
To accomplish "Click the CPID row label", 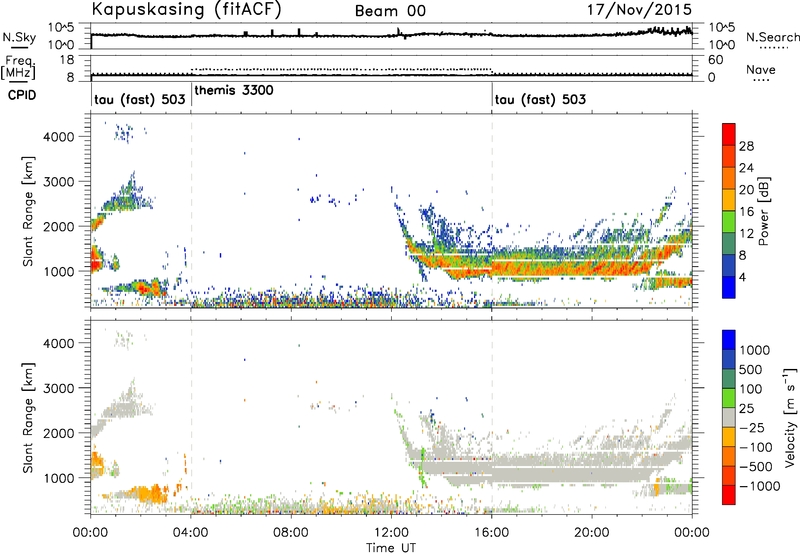I will (22, 95).
